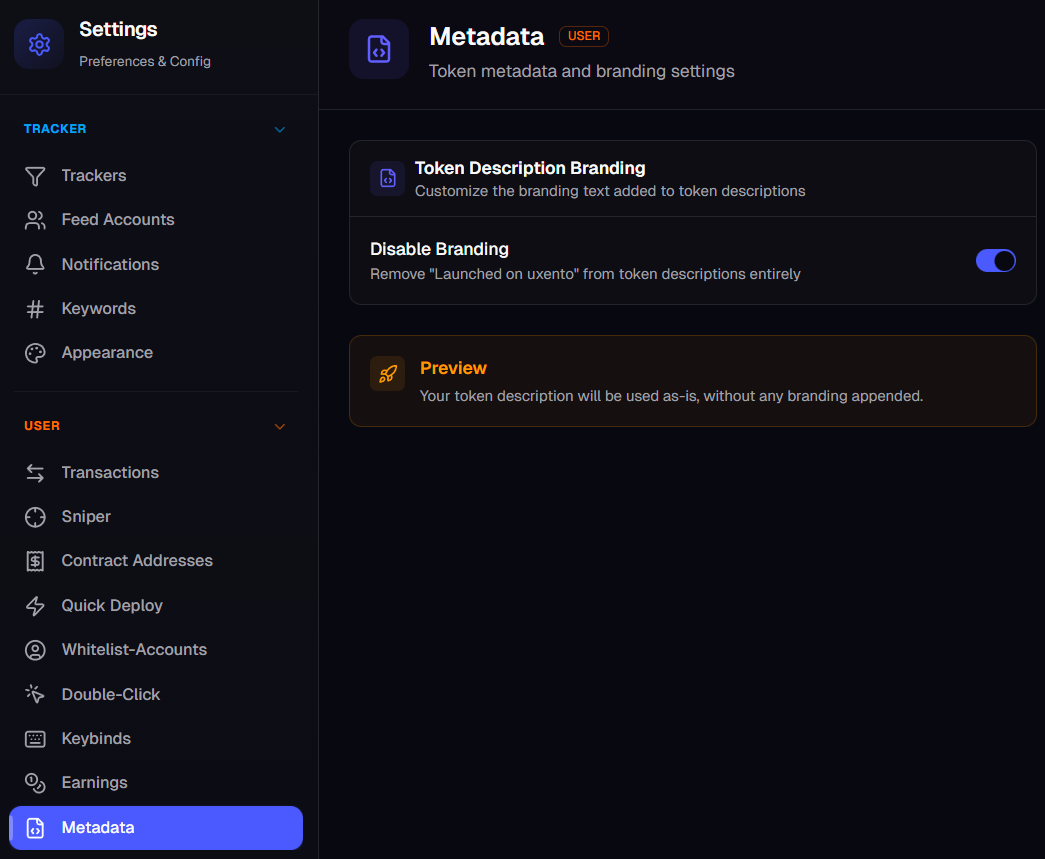Click the Preview rocket icon
The width and height of the screenshot is (1045, 859).
pos(387,374)
